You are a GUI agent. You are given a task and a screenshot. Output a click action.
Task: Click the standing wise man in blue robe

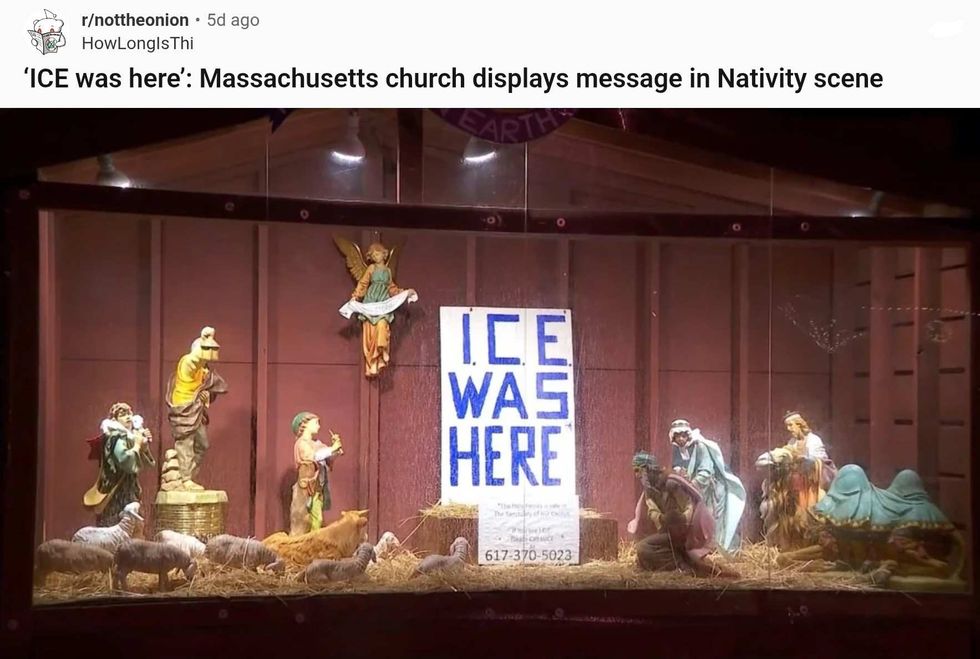click(x=707, y=483)
